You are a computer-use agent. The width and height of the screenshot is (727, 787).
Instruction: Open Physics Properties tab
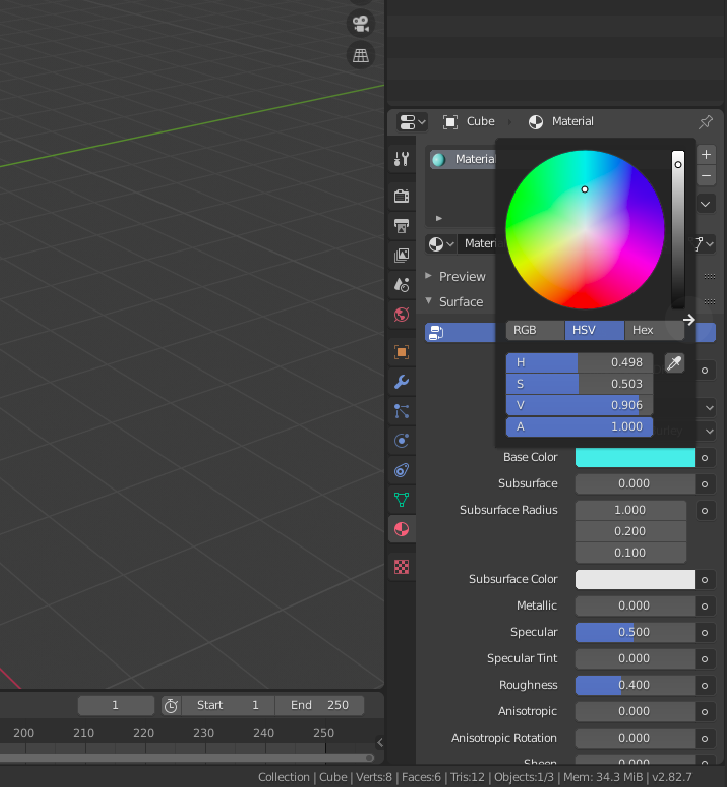point(402,441)
